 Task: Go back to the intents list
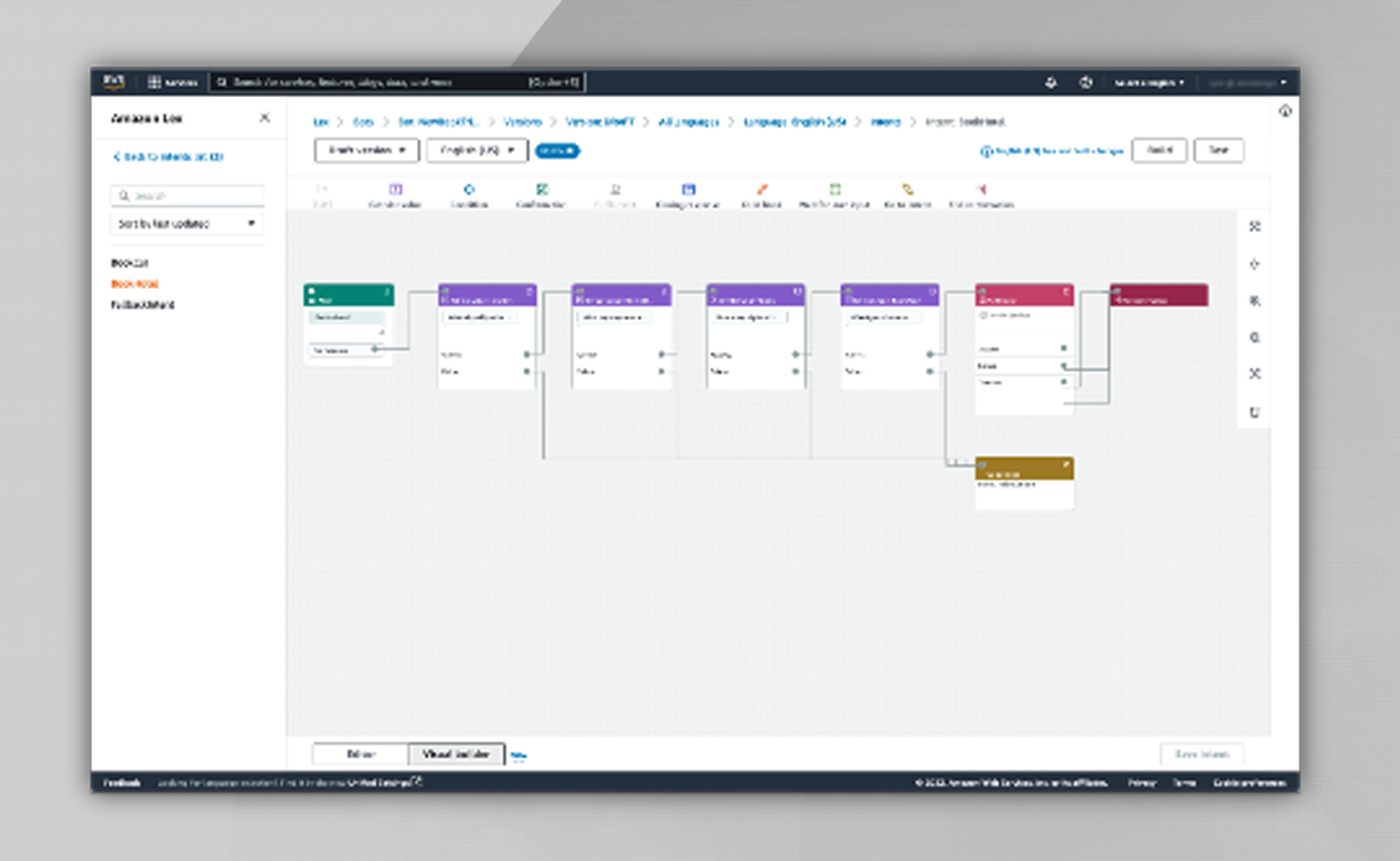(x=168, y=157)
